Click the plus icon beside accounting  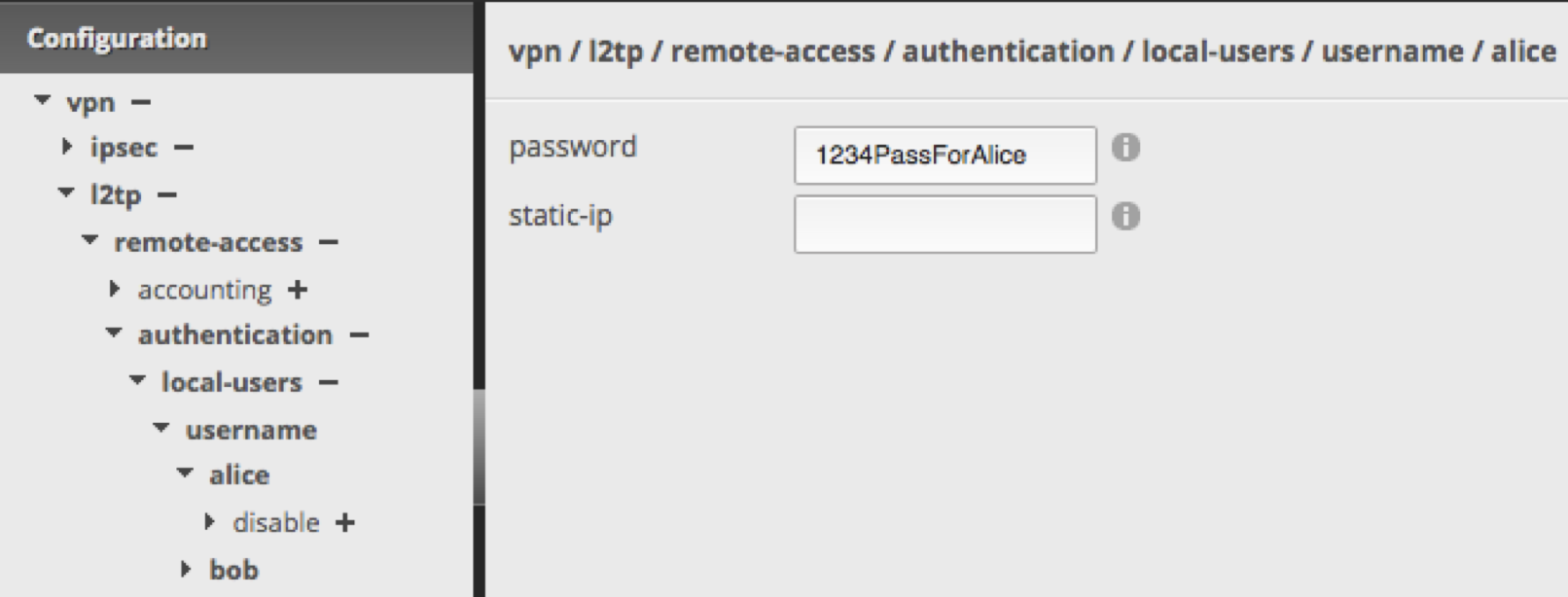click(x=297, y=289)
